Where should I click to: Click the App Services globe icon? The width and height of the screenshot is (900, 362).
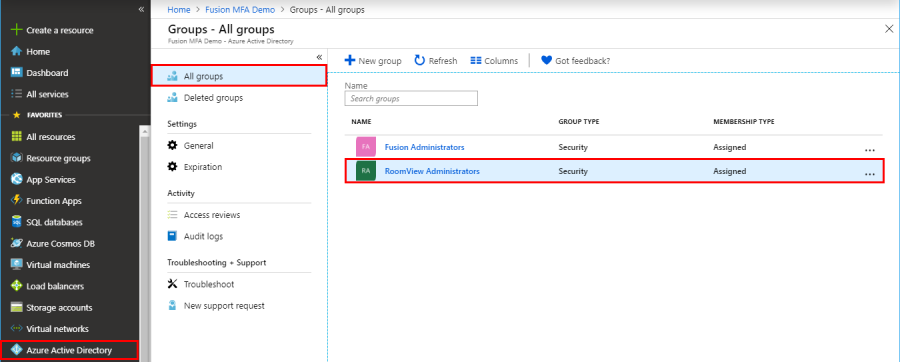tap(17, 180)
